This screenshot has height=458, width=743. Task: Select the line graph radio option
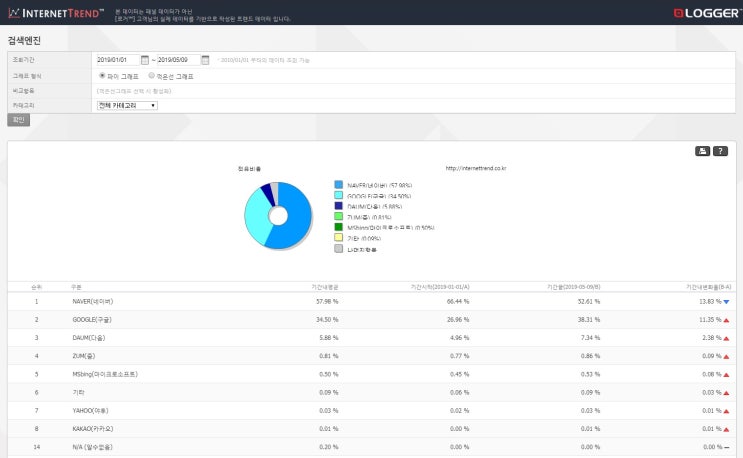click(x=152, y=75)
